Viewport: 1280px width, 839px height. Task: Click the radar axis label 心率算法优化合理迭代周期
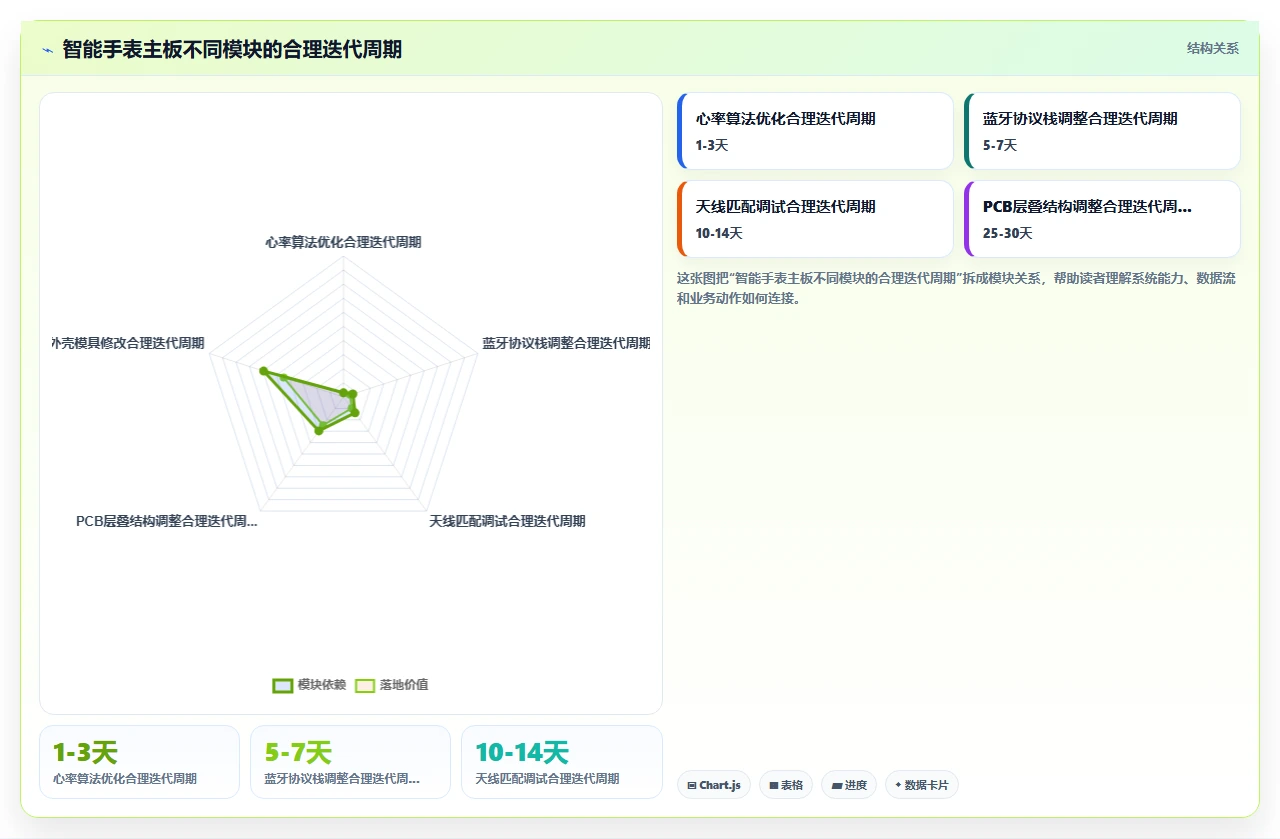(x=343, y=242)
